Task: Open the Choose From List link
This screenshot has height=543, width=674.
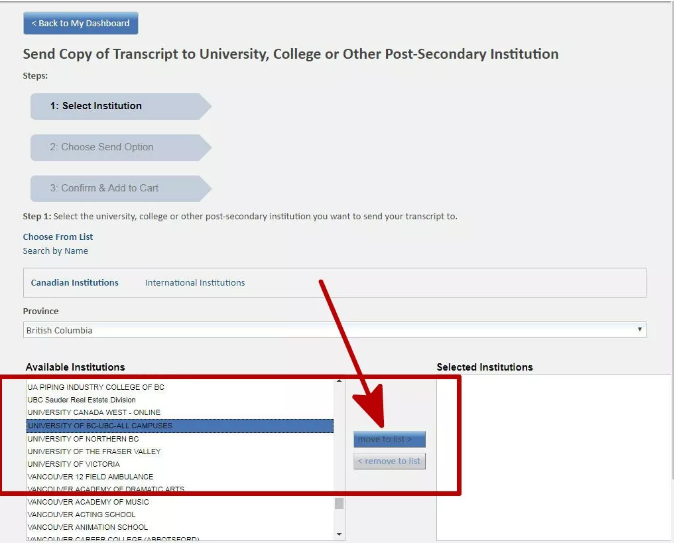Action: click(x=58, y=237)
